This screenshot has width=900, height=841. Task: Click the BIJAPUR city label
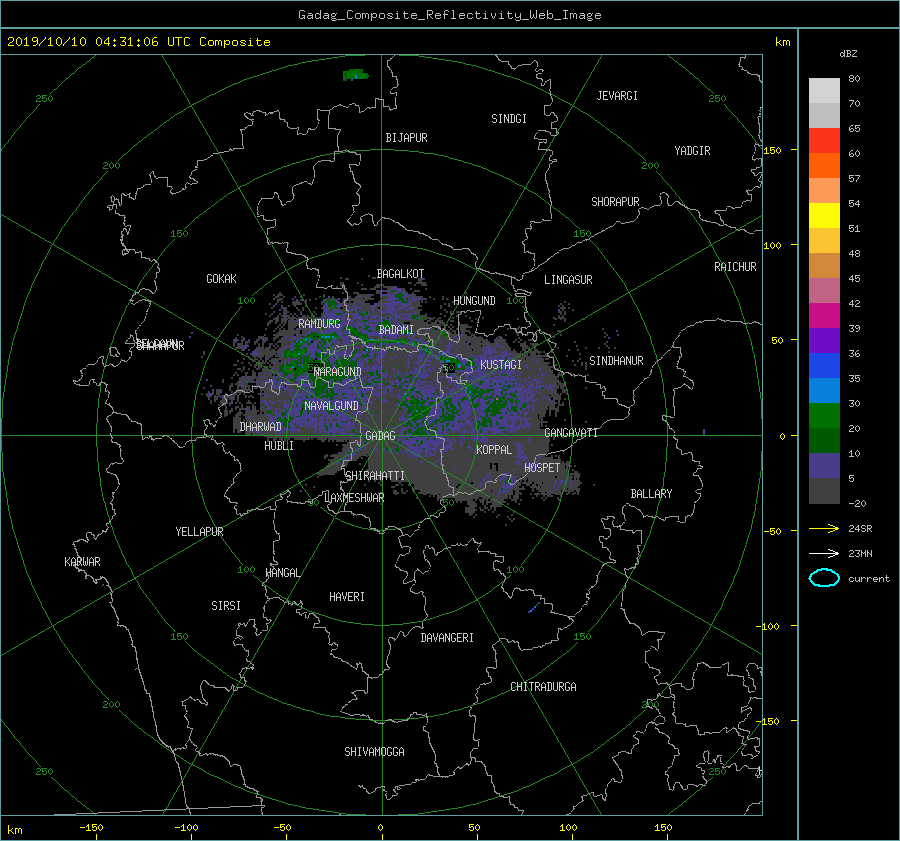click(x=406, y=138)
